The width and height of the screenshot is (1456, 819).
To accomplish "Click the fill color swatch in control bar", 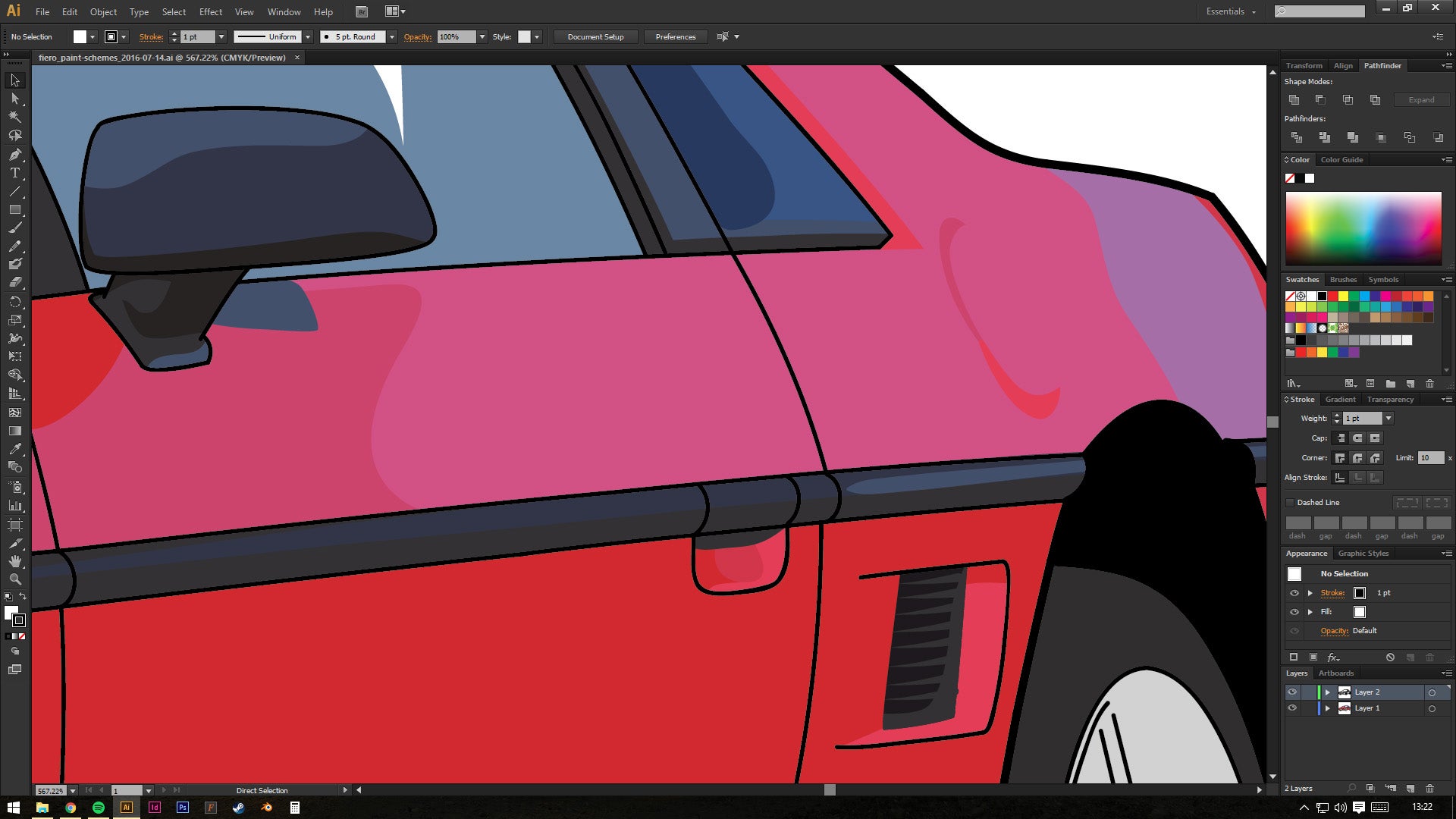I will click(x=80, y=36).
